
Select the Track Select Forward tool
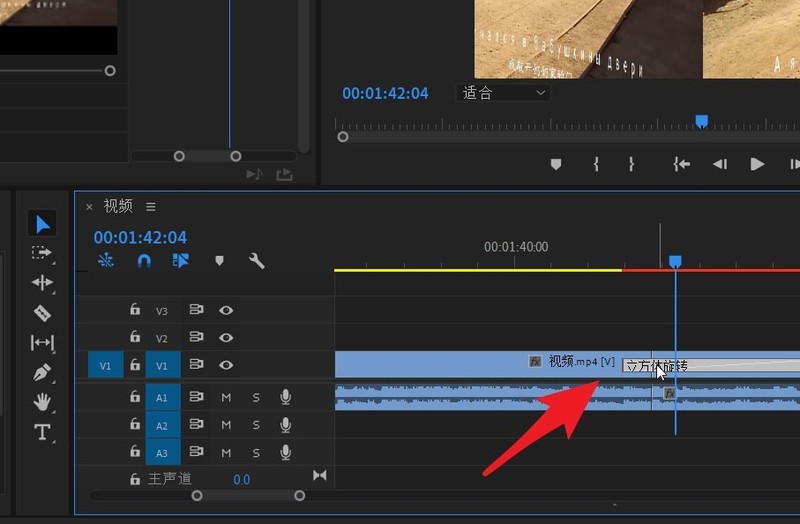[42, 253]
